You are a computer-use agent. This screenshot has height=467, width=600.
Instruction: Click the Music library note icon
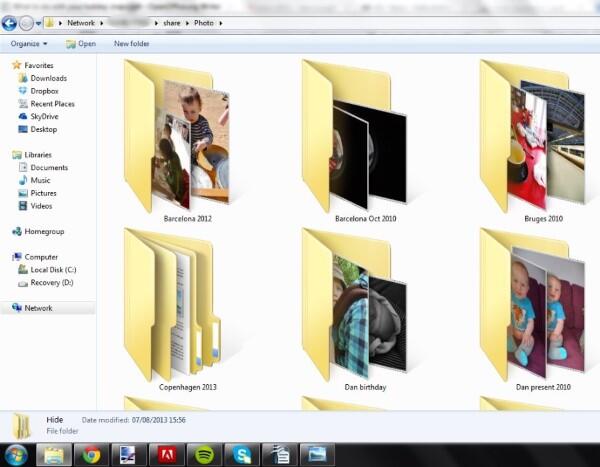(23, 180)
